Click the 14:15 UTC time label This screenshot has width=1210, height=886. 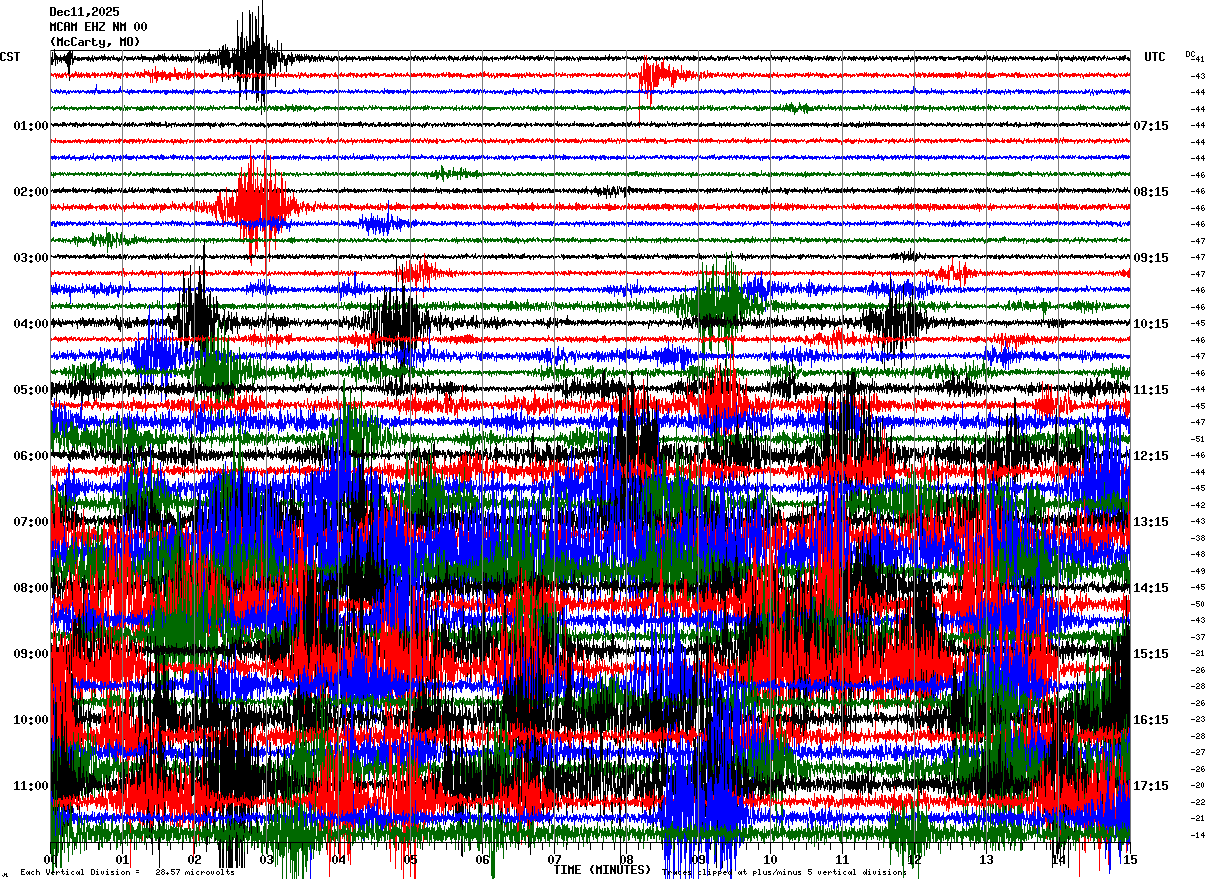pos(1151,588)
